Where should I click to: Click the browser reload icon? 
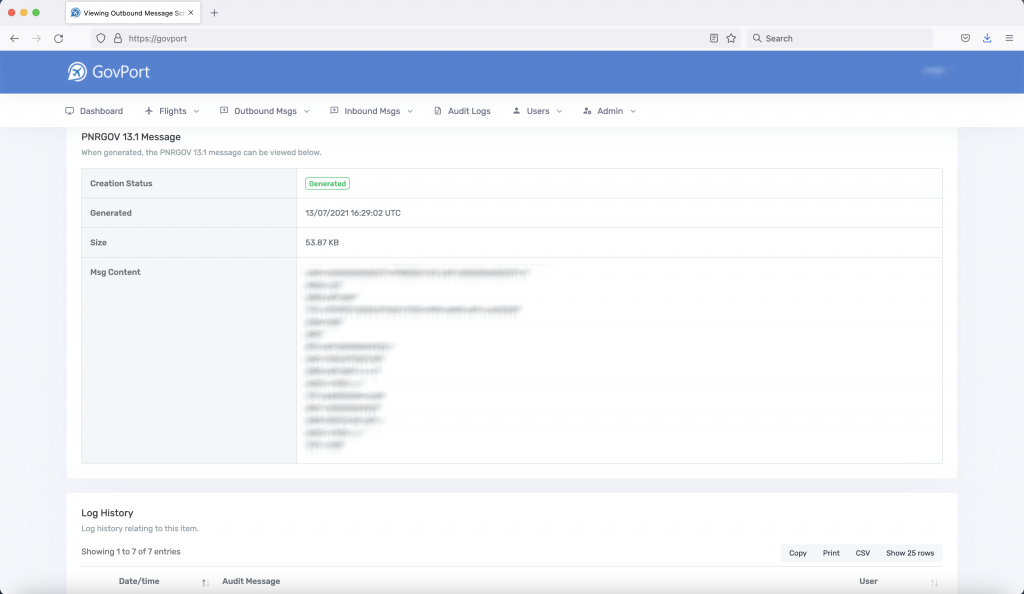point(58,38)
